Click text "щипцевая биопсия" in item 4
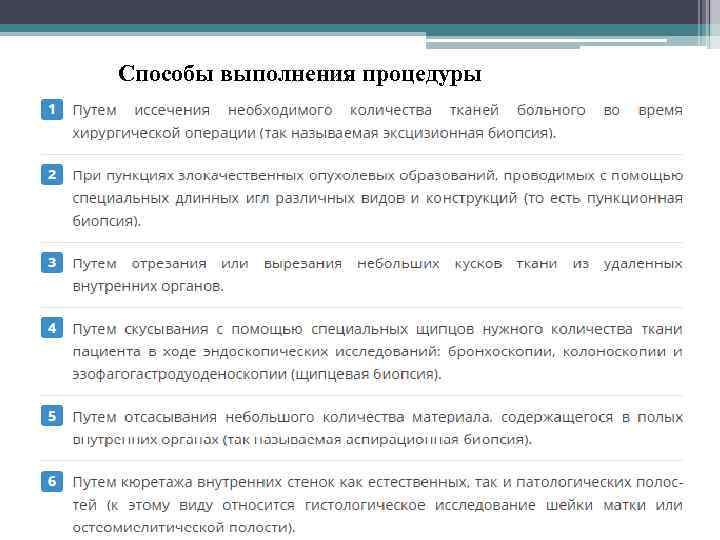The image size is (720, 540). pos(365,374)
